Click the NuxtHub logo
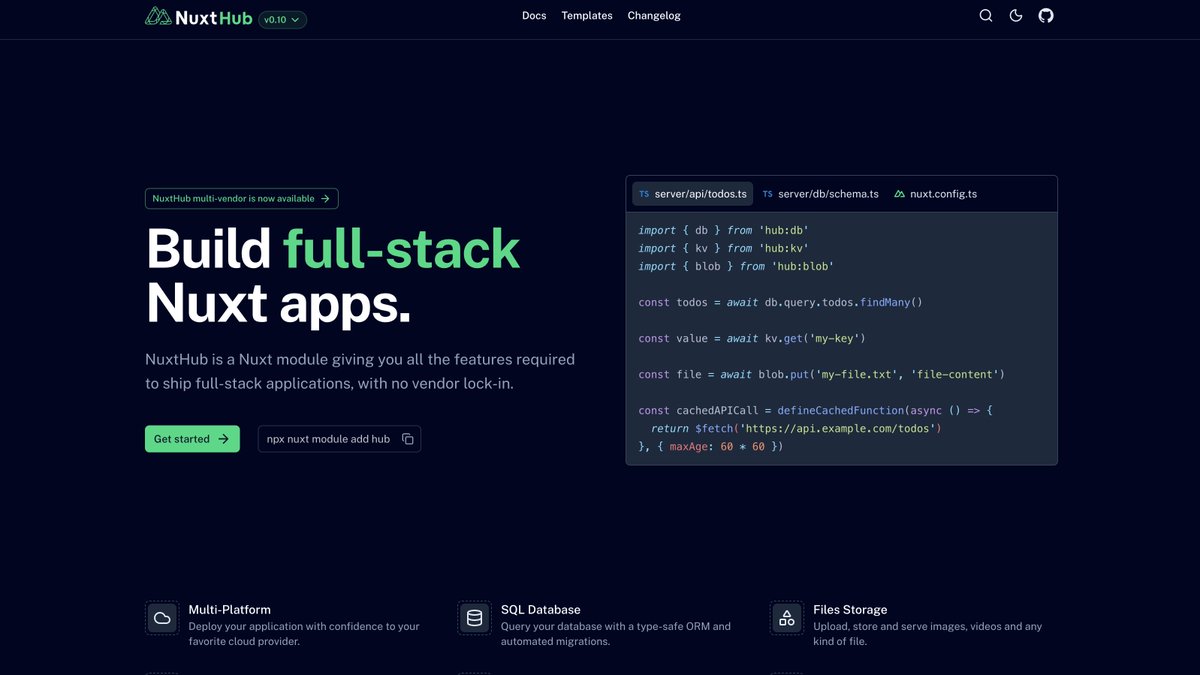The height and width of the screenshot is (675, 1200). tap(198, 16)
